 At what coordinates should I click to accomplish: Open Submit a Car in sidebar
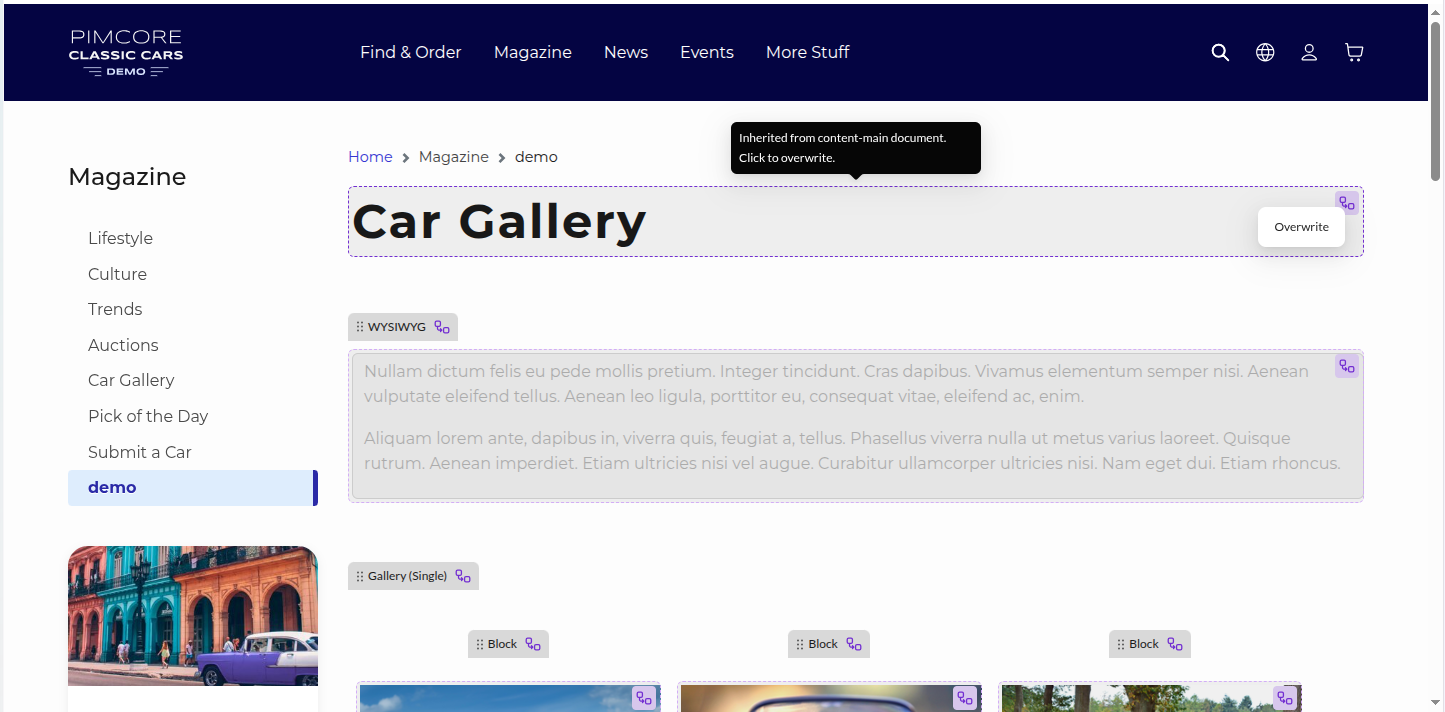(x=139, y=452)
